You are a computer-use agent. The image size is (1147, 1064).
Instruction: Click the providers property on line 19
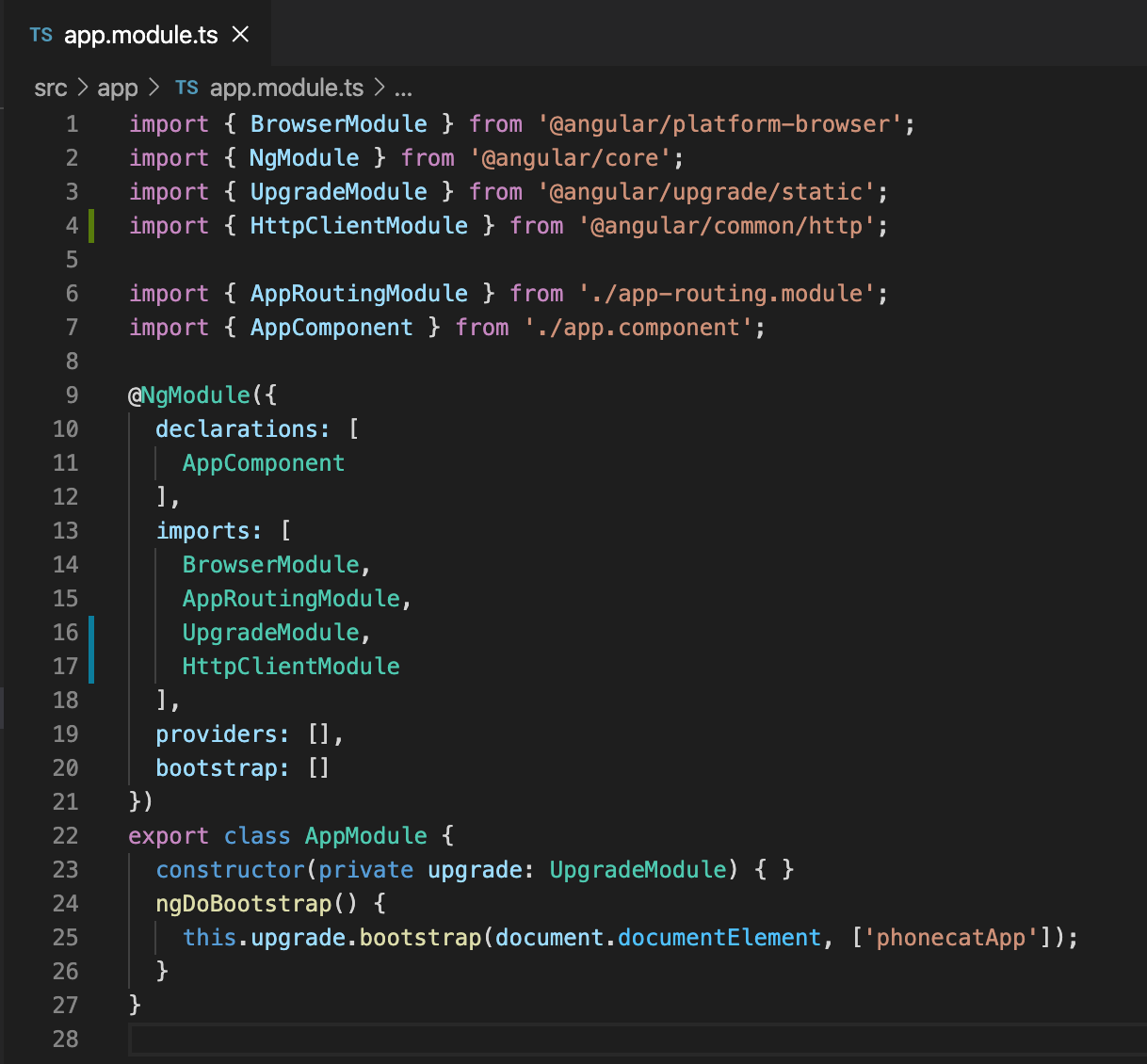coord(217,734)
